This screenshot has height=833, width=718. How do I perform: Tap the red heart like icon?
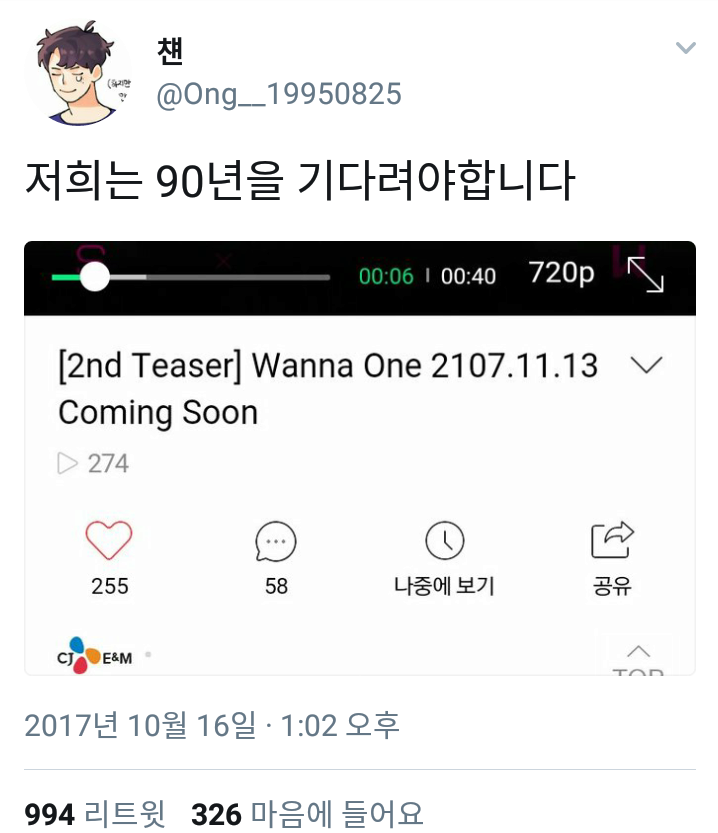click(109, 540)
